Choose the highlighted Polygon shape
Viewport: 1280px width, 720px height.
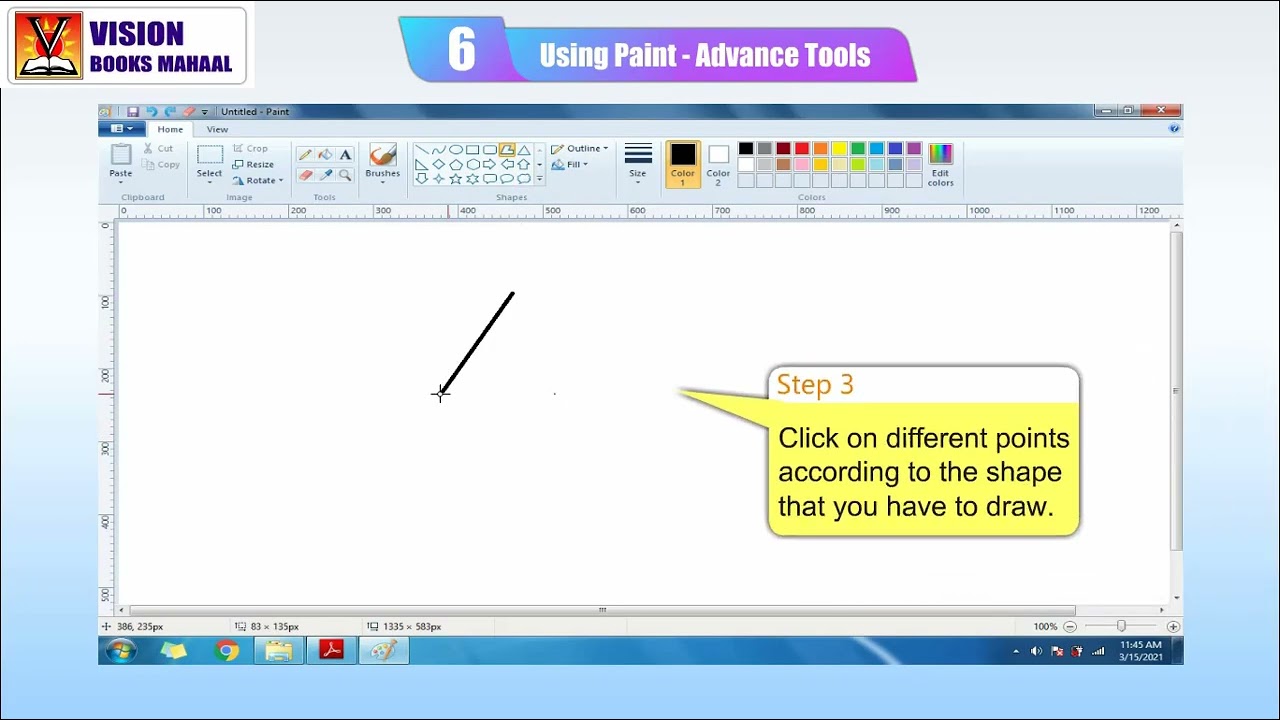click(x=507, y=150)
